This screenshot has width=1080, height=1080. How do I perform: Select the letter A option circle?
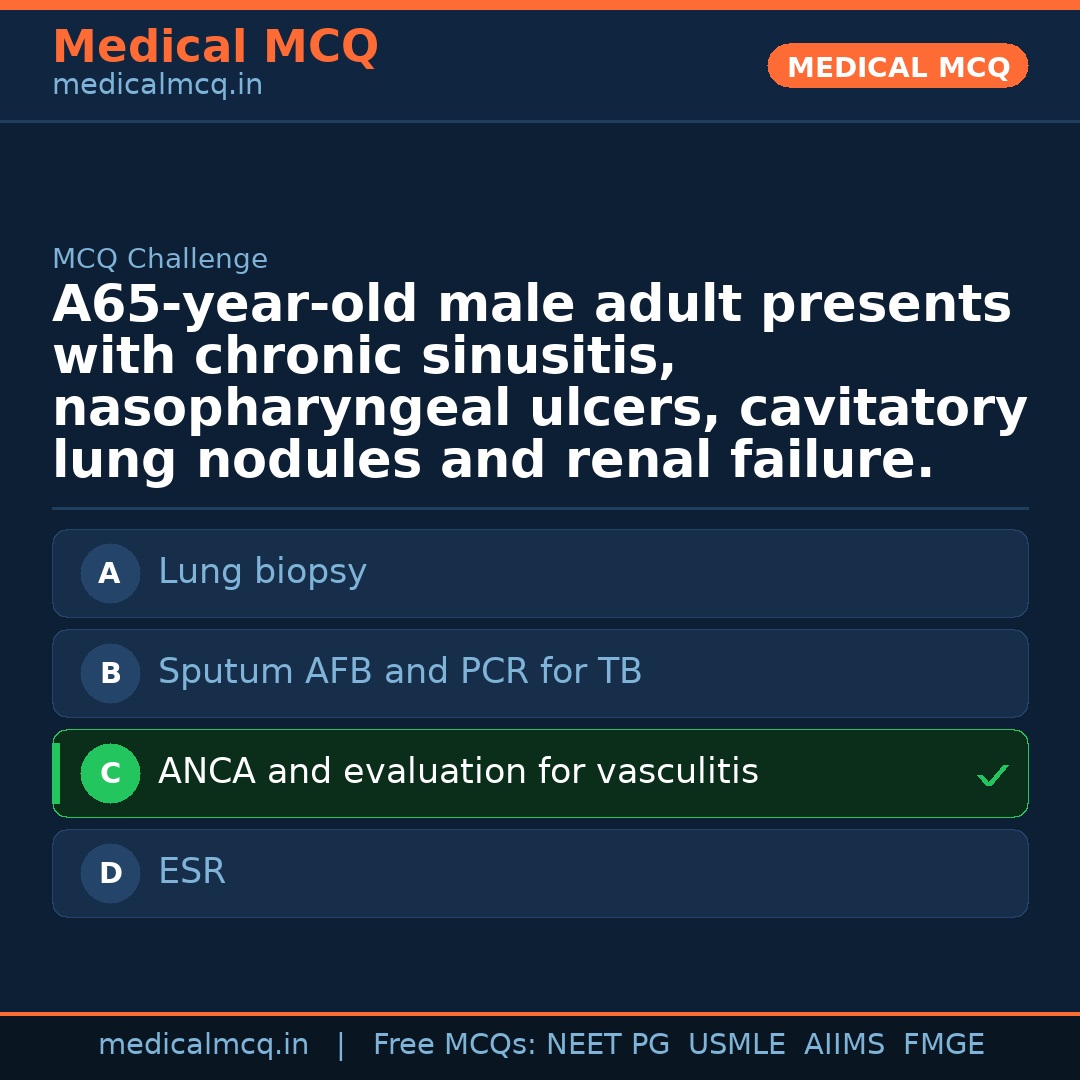coord(110,573)
